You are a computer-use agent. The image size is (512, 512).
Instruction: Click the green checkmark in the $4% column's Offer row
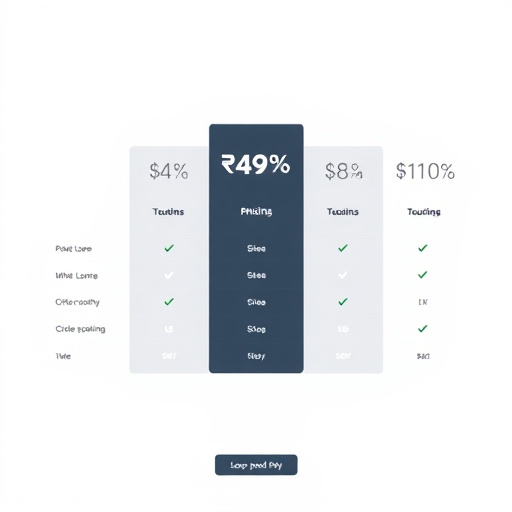coord(169,302)
